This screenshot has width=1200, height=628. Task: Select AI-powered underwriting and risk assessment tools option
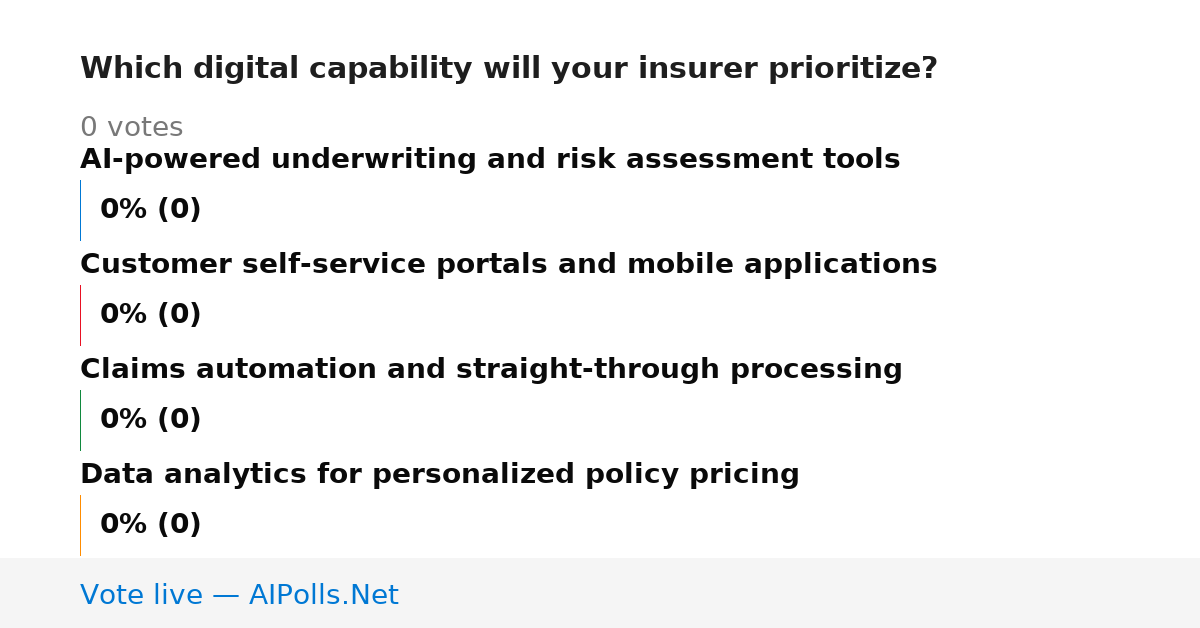pos(490,160)
